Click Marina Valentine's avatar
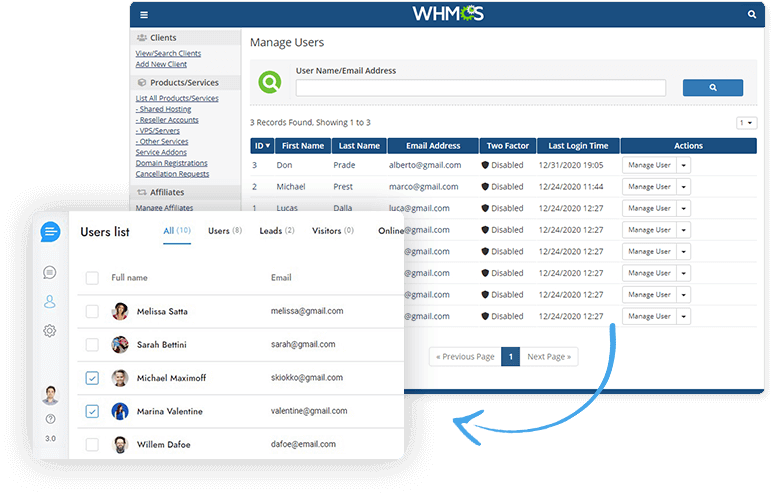The height and width of the screenshot is (493, 774). coord(120,411)
